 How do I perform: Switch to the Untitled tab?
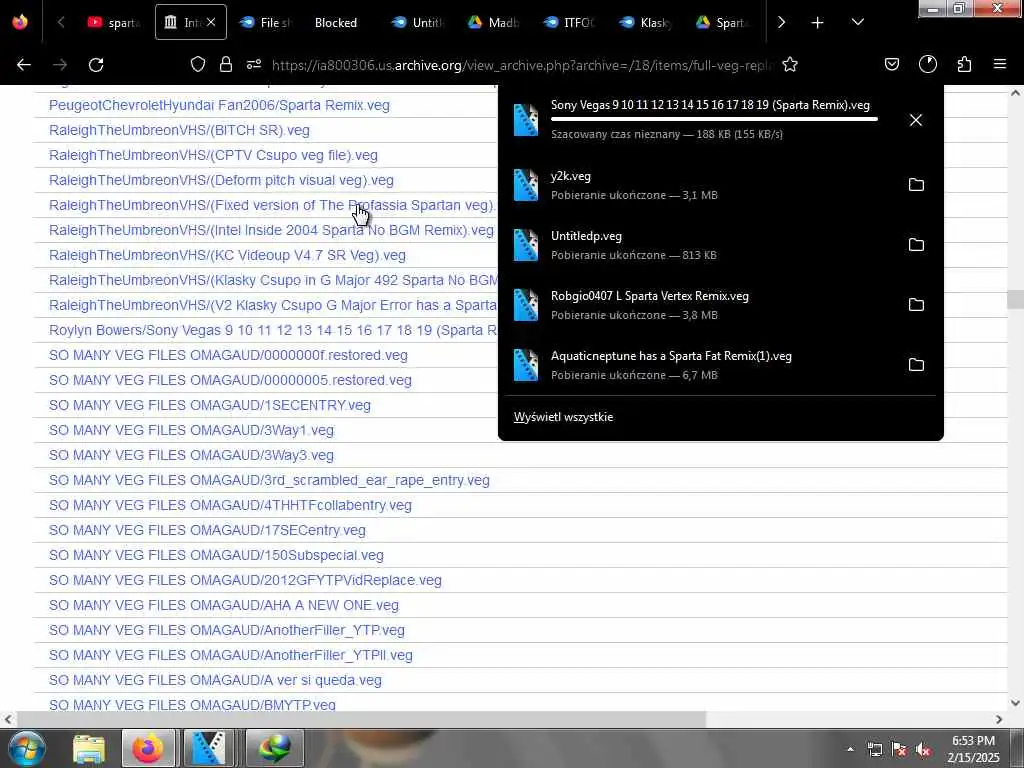(417, 23)
